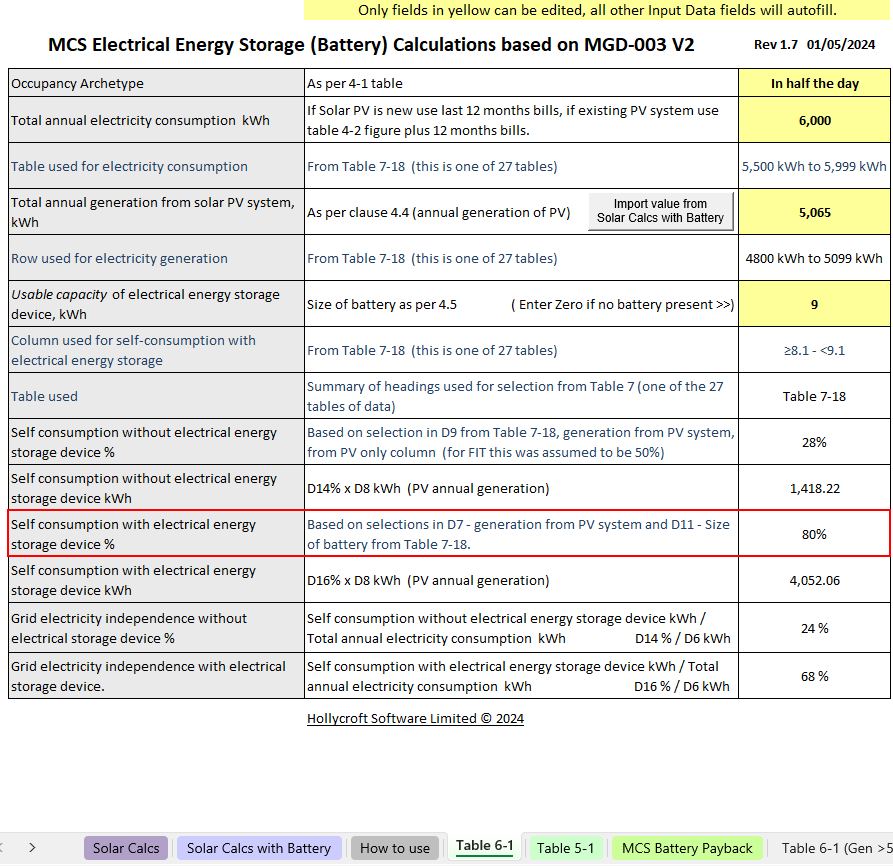Image resolution: width=893 pixels, height=866 pixels.
Task: Click the next sheet navigation arrow
Action: tap(32, 847)
